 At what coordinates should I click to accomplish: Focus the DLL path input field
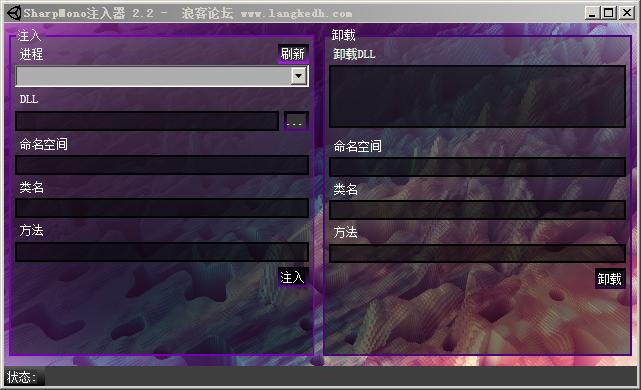[147, 121]
